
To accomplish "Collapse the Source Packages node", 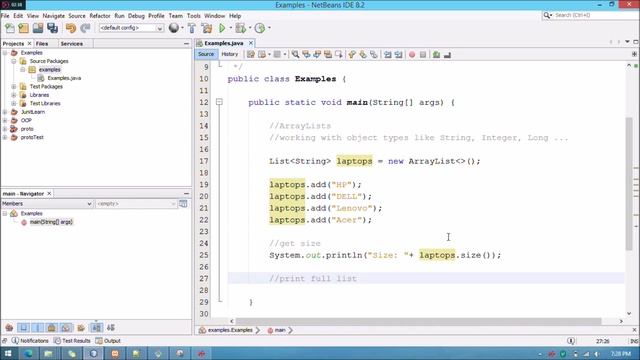I will (13, 61).
